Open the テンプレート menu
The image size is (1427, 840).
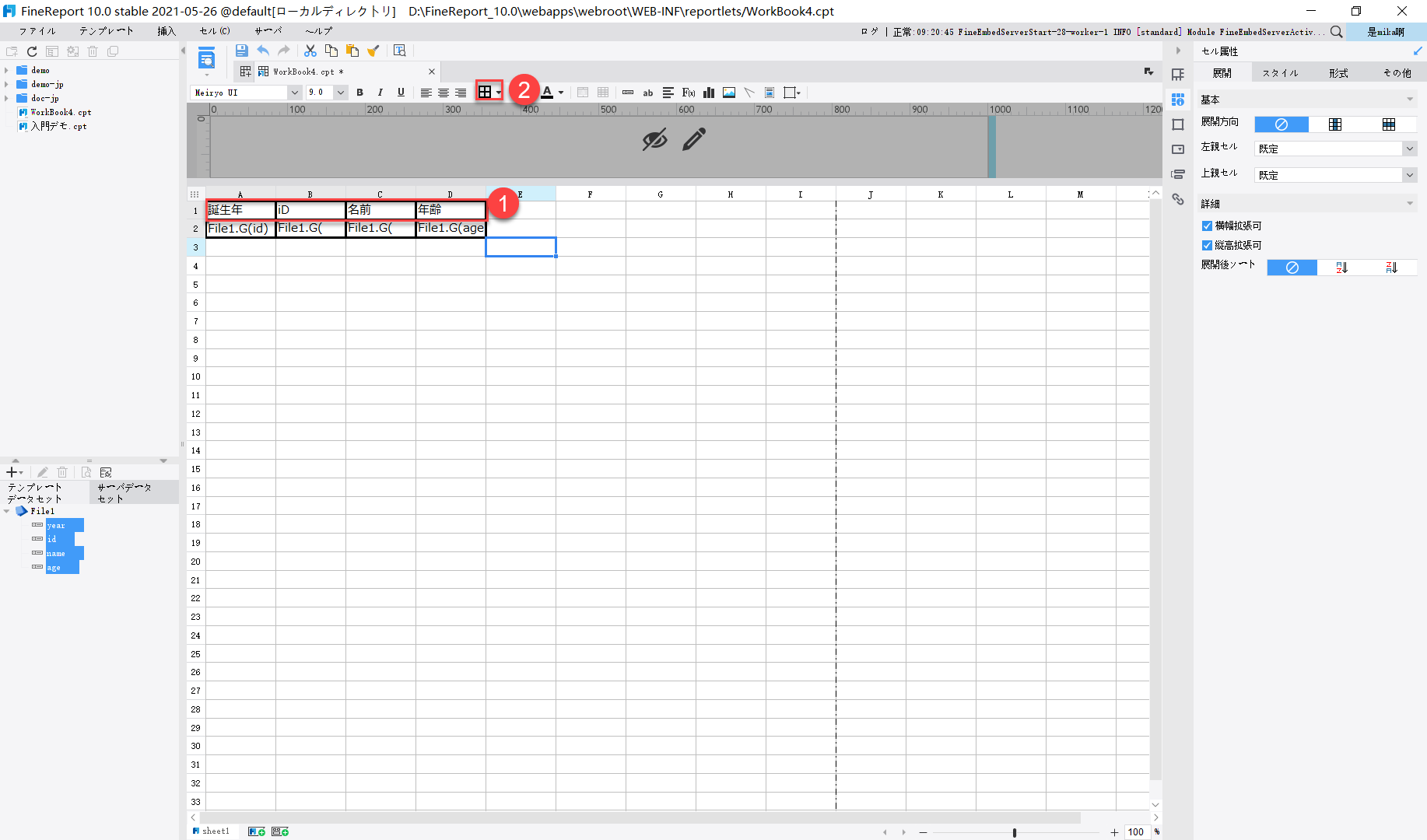point(107,31)
